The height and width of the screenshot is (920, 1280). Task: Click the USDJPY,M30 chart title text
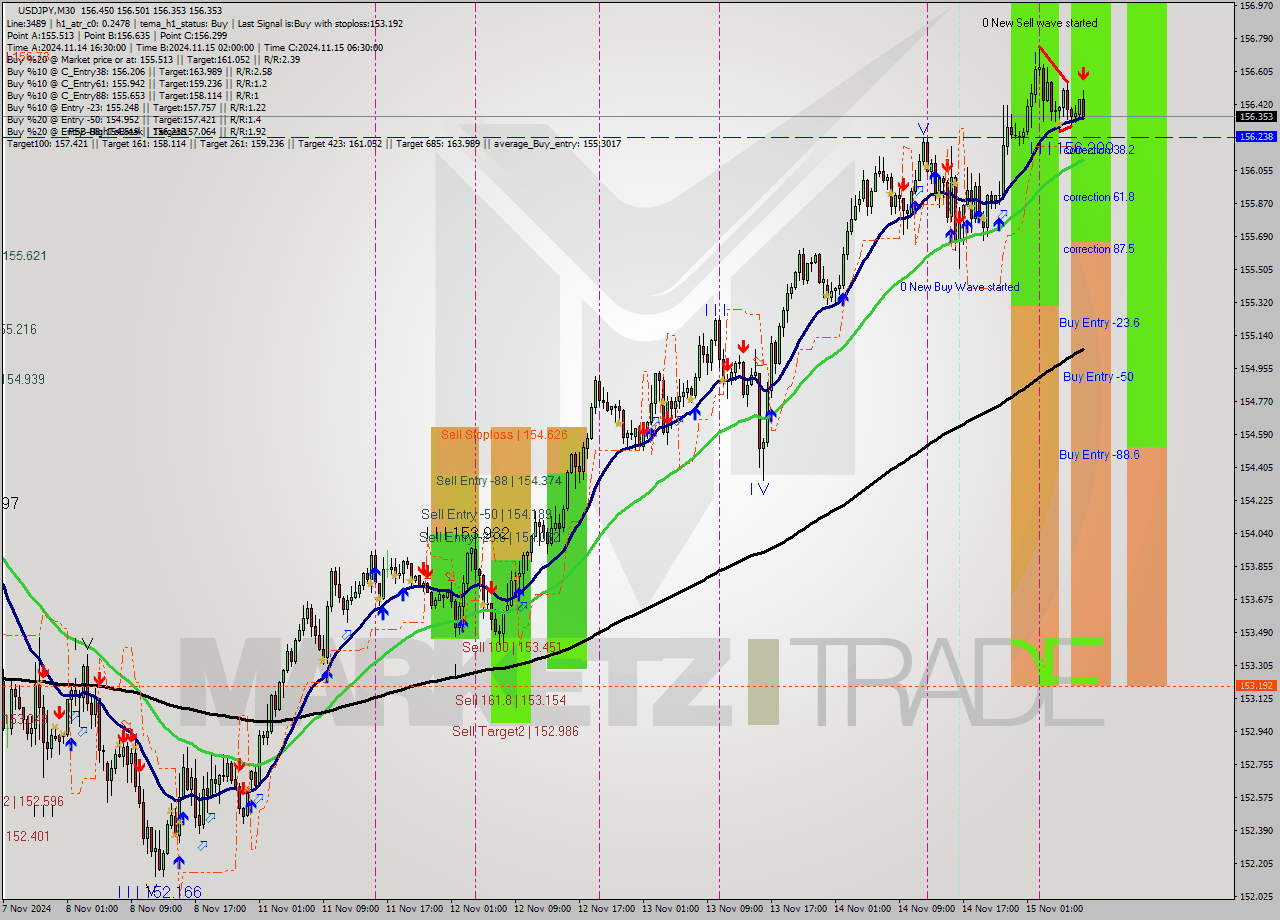pos(48,10)
